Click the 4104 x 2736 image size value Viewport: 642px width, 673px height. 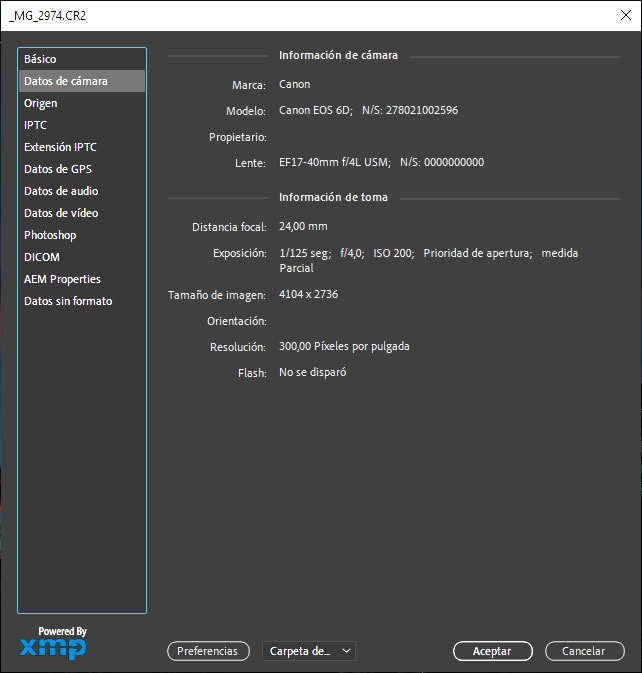[x=309, y=294]
